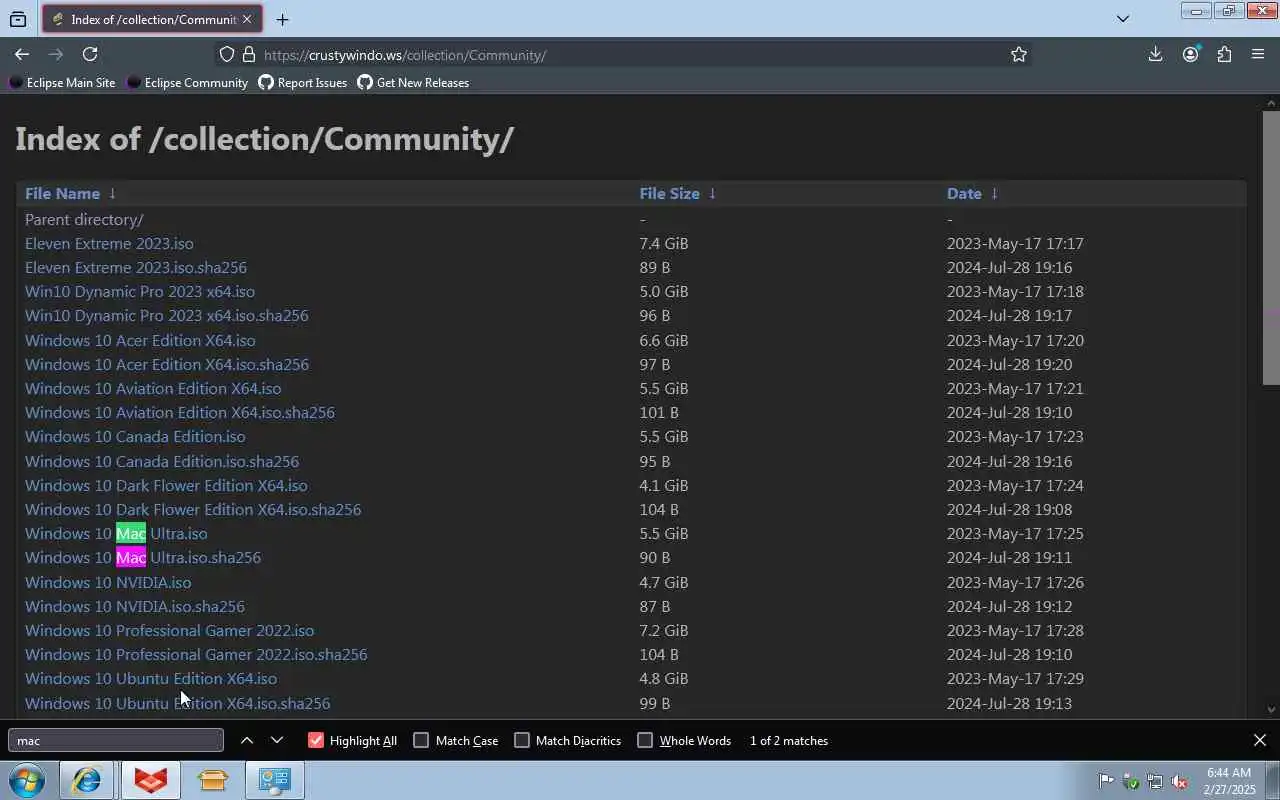Image resolution: width=1280 pixels, height=800 pixels.
Task: Click the find bar search field
Action: [116, 740]
